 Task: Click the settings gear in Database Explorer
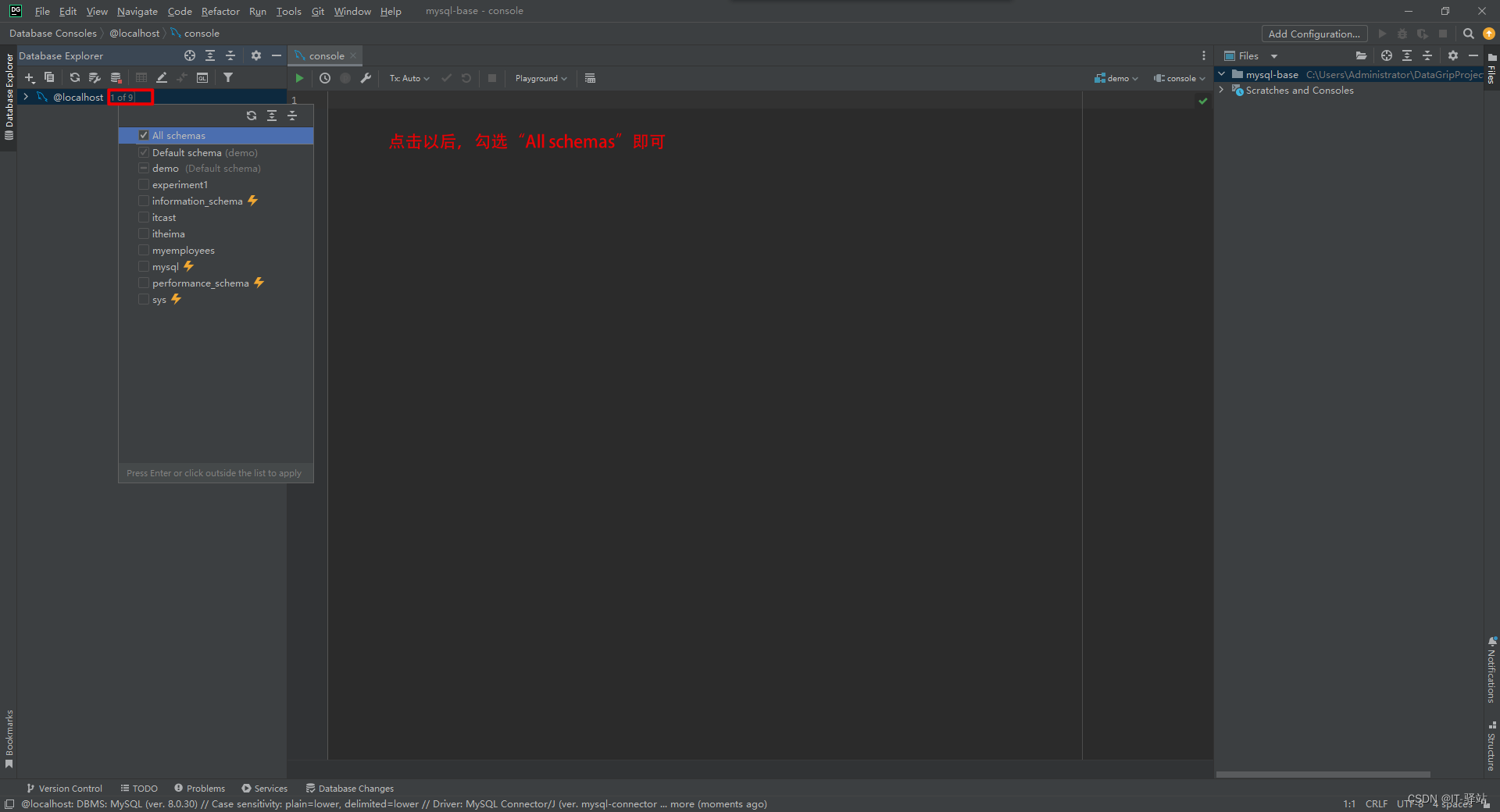(x=256, y=55)
